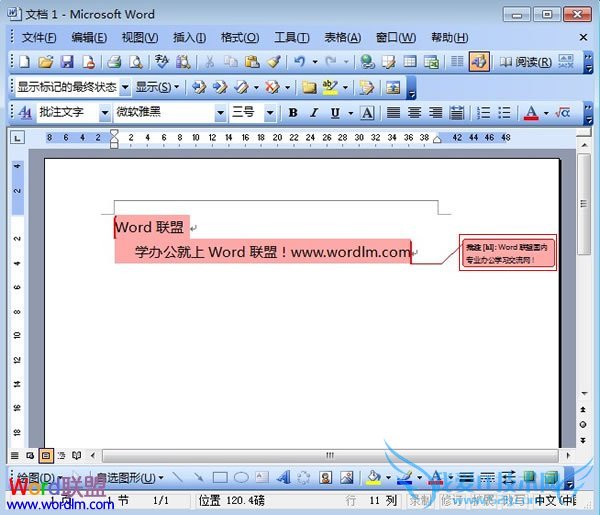Click the Columns icon

[x=457, y=61]
